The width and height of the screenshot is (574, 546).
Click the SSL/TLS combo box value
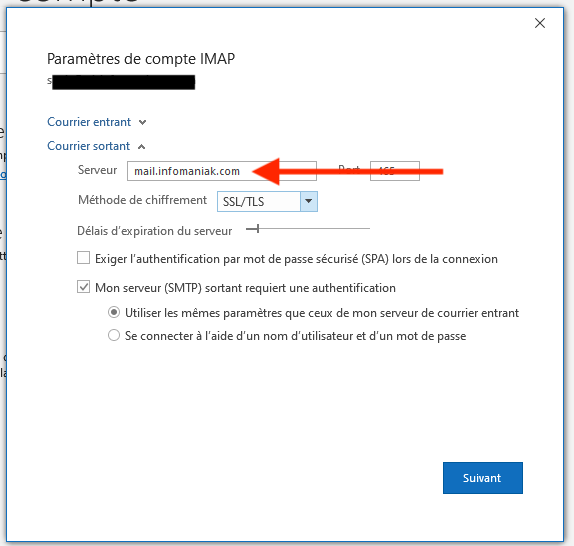(x=259, y=201)
